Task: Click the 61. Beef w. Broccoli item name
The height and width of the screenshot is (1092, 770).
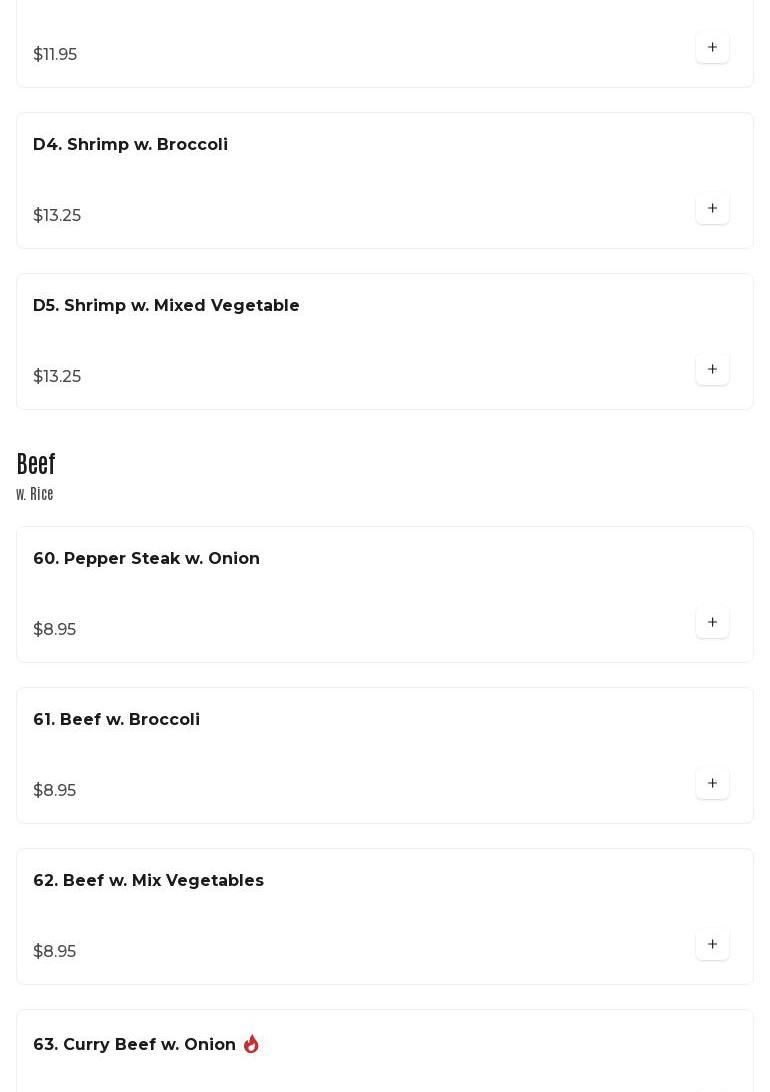Action: 116,719
